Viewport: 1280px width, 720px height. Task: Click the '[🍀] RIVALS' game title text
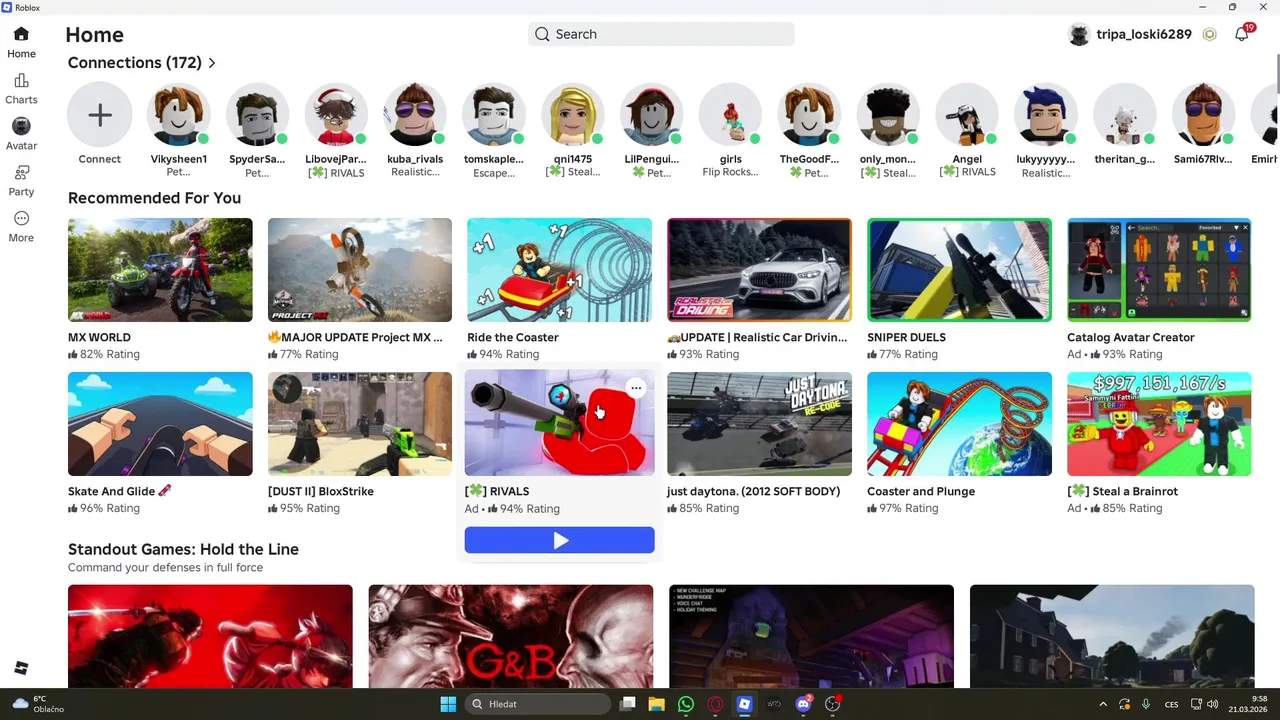[497, 491]
